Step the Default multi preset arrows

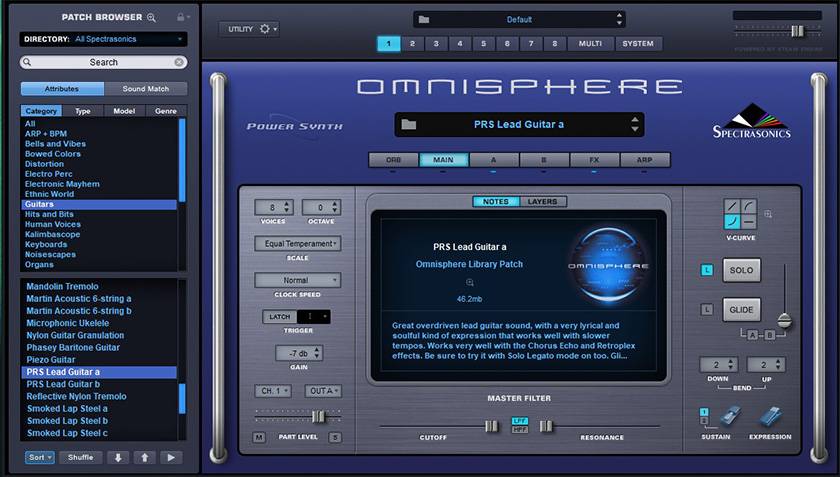pyautogui.click(x=619, y=19)
